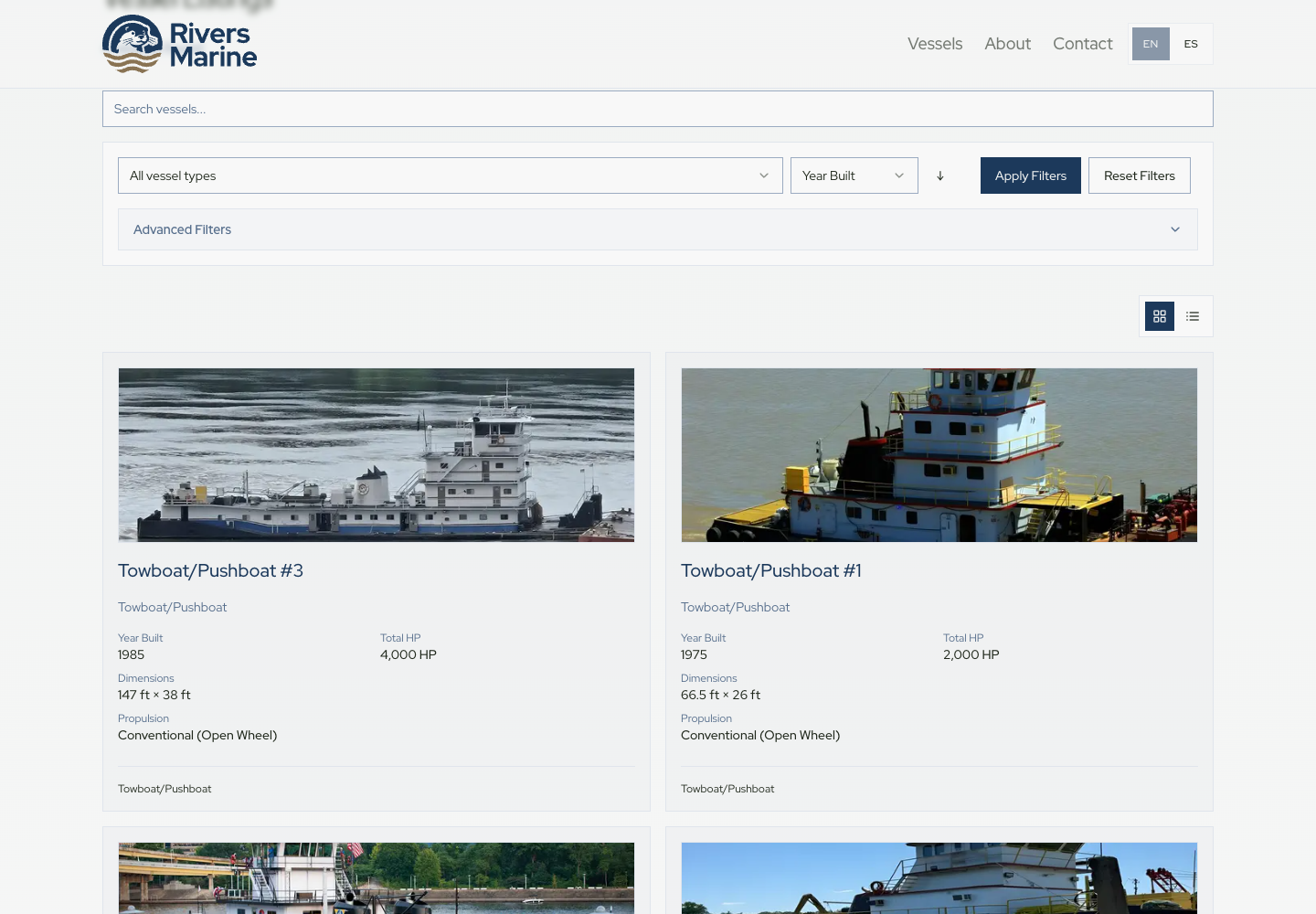Click the 1975 year built value

click(695, 654)
